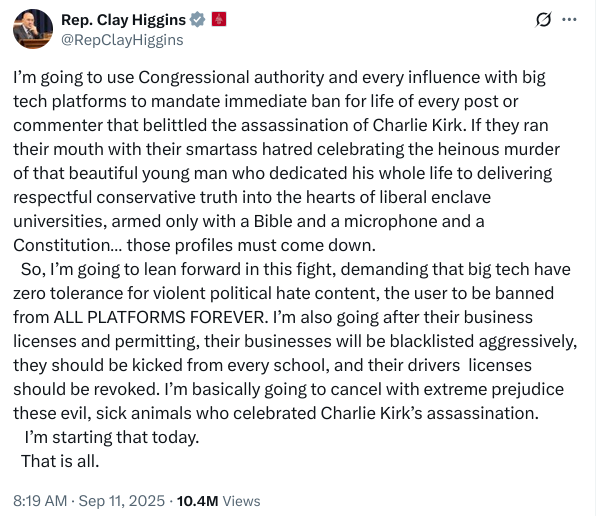600x516 pixels.
Task: Open the Grok explain-post icon
Action: coord(545,20)
